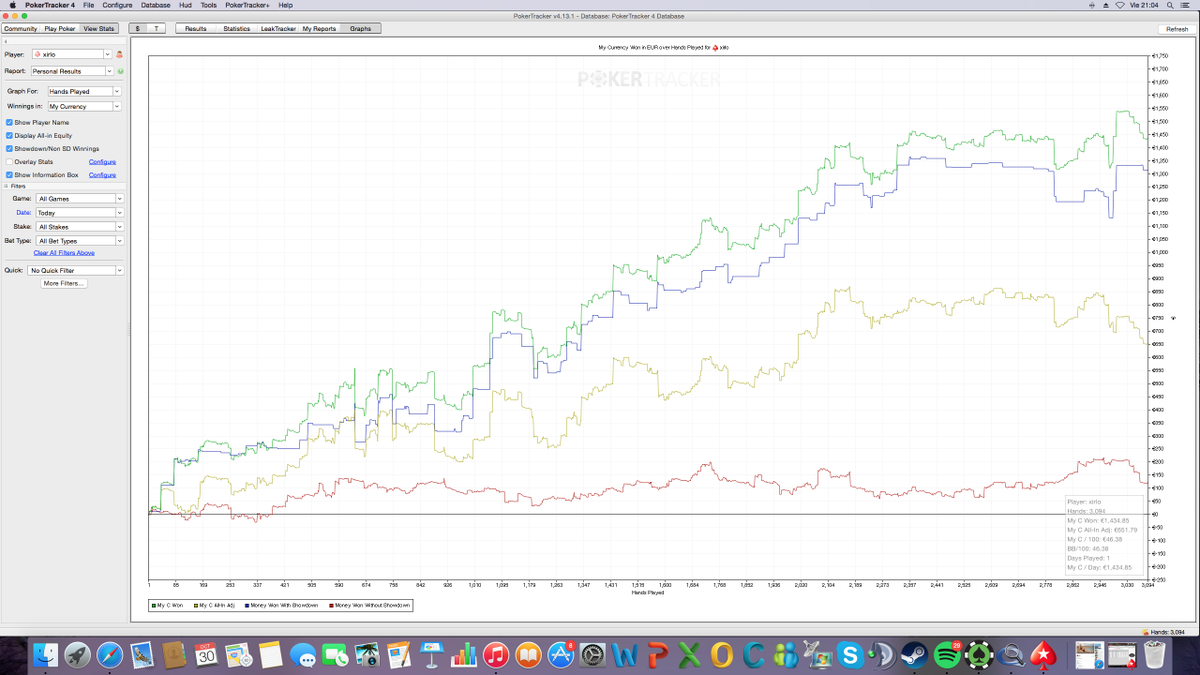Uncheck Show Player Name

click(10, 122)
